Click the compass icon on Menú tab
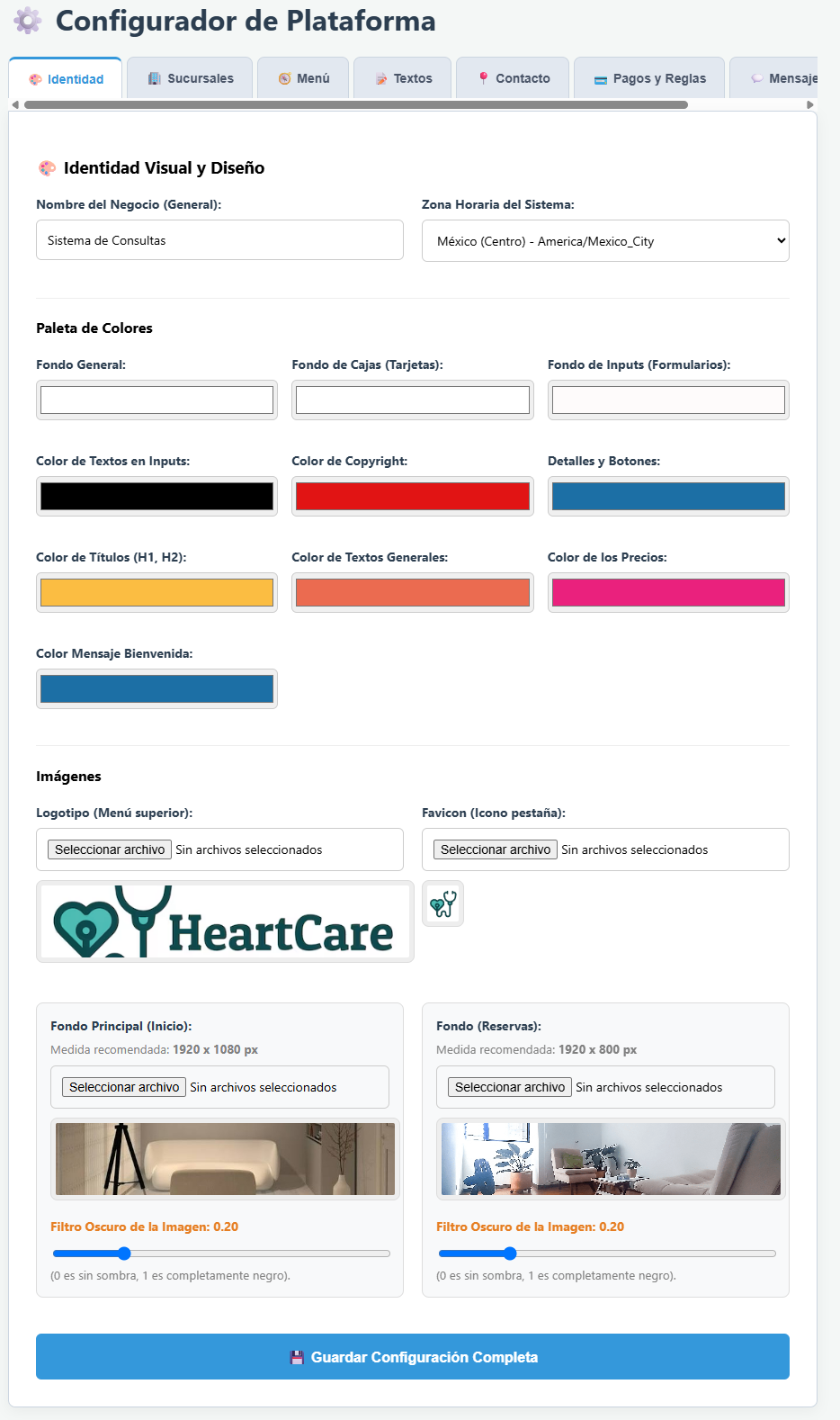This screenshot has width=840, height=1420. pyautogui.click(x=284, y=78)
